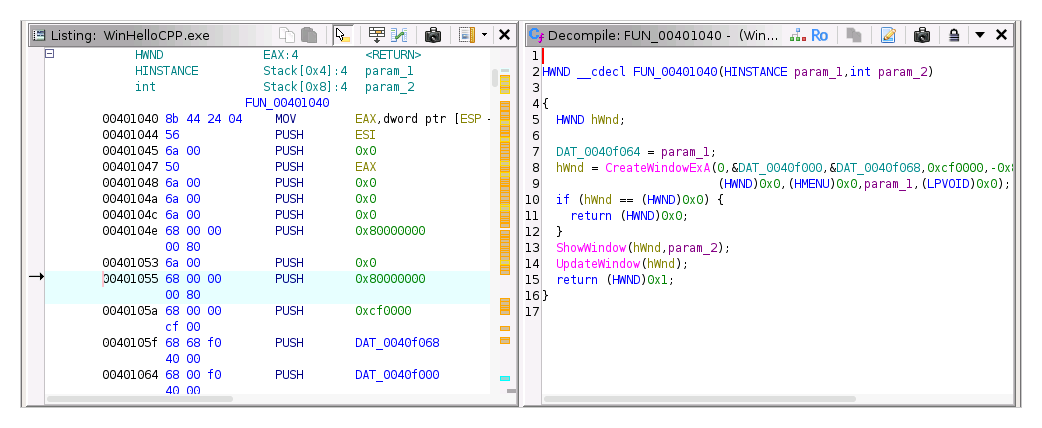Click <RETURN> in the Listing header
Screen dimensions: 1042x428
point(393,54)
